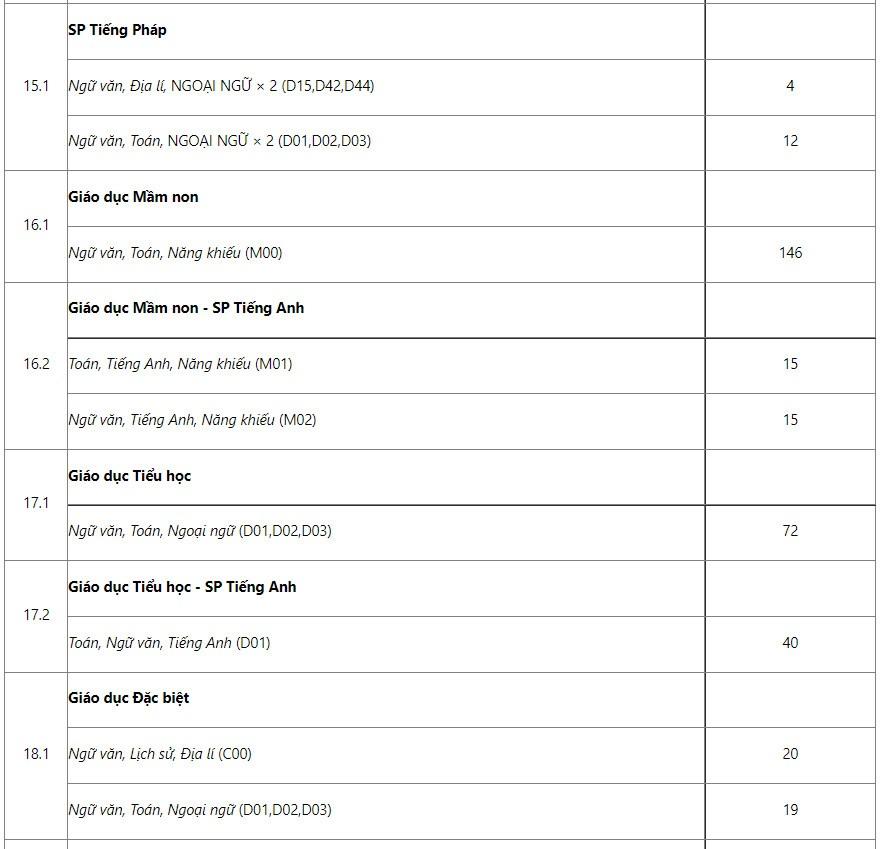The width and height of the screenshot is (885, 849).
Task: Click Giáo dục Mầm non - SP Tiếng Anh
Action: click(186, 308)
